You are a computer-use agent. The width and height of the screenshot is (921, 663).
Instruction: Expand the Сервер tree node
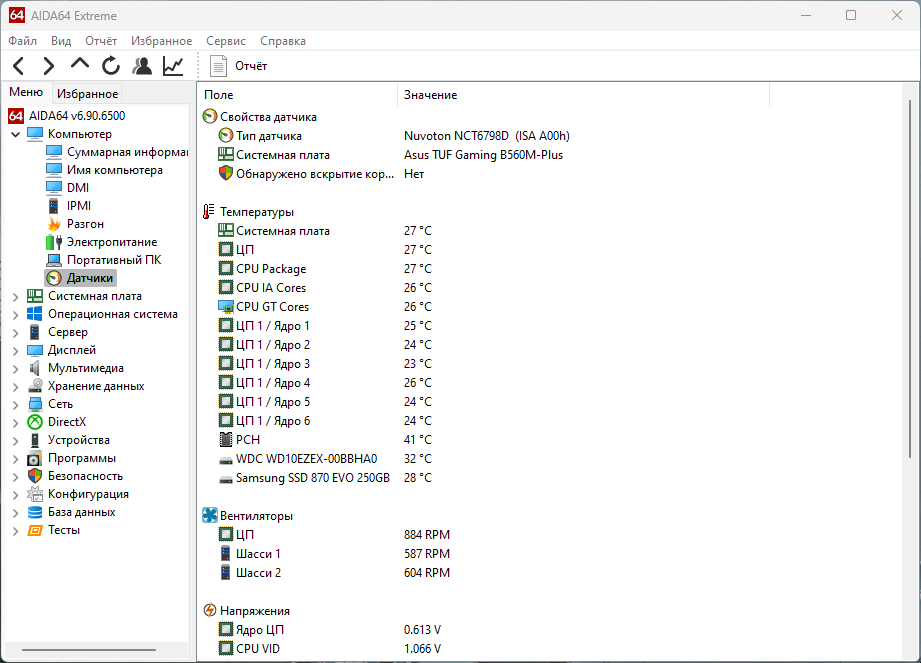pyautogui.click(x=16, y=332)
